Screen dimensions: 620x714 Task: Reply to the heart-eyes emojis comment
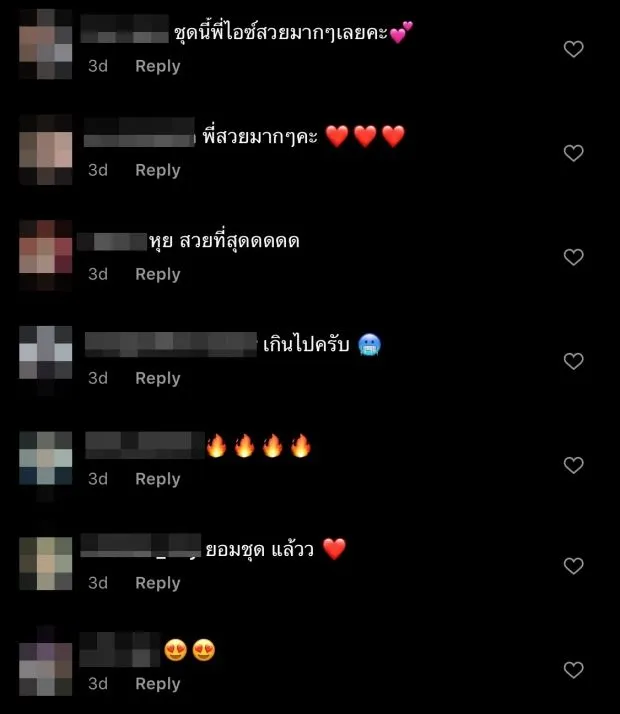pyautogui.click(x=158, y=684)
